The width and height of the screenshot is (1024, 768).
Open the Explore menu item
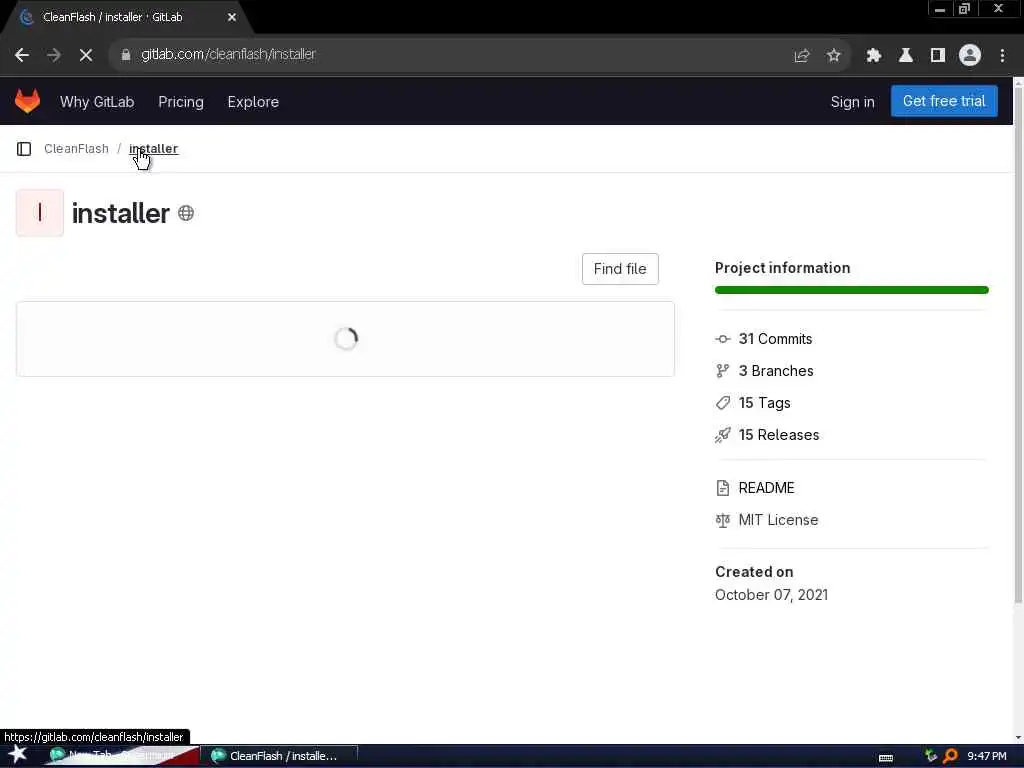point(253,102)
